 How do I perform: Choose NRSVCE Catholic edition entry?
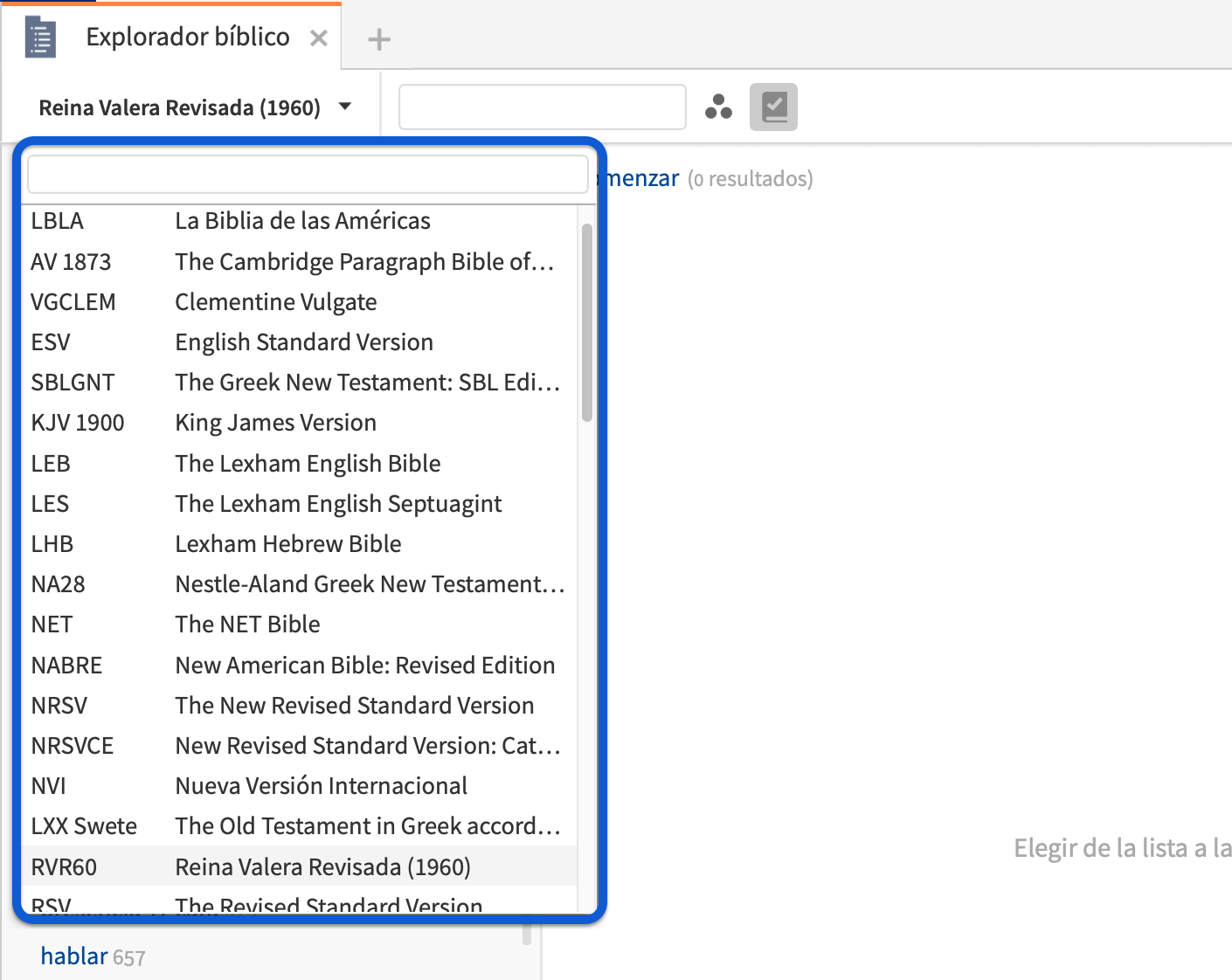coord(299,745)
